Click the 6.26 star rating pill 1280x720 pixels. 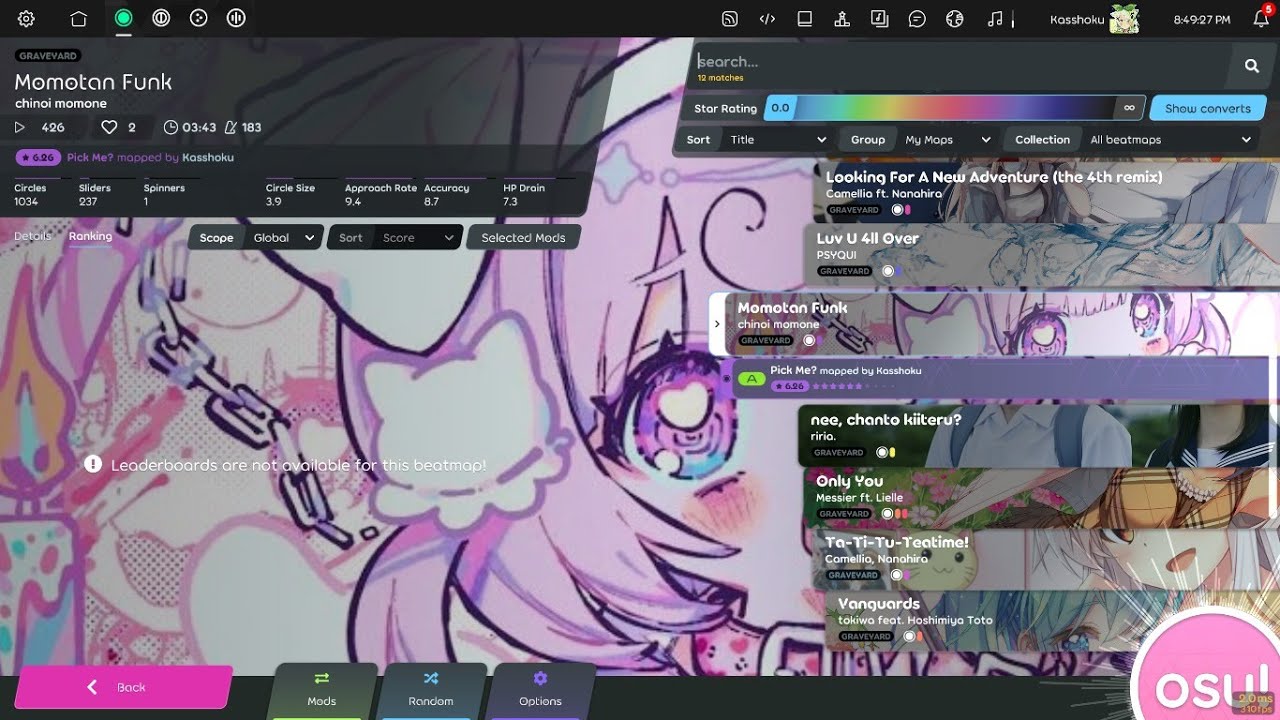39,157
